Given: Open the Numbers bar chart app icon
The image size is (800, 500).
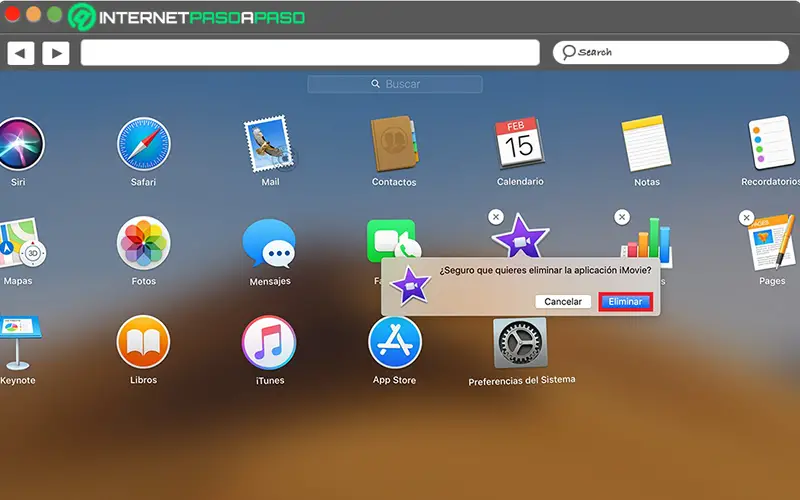Looking at the screenshot, I should tap(647, 240).
